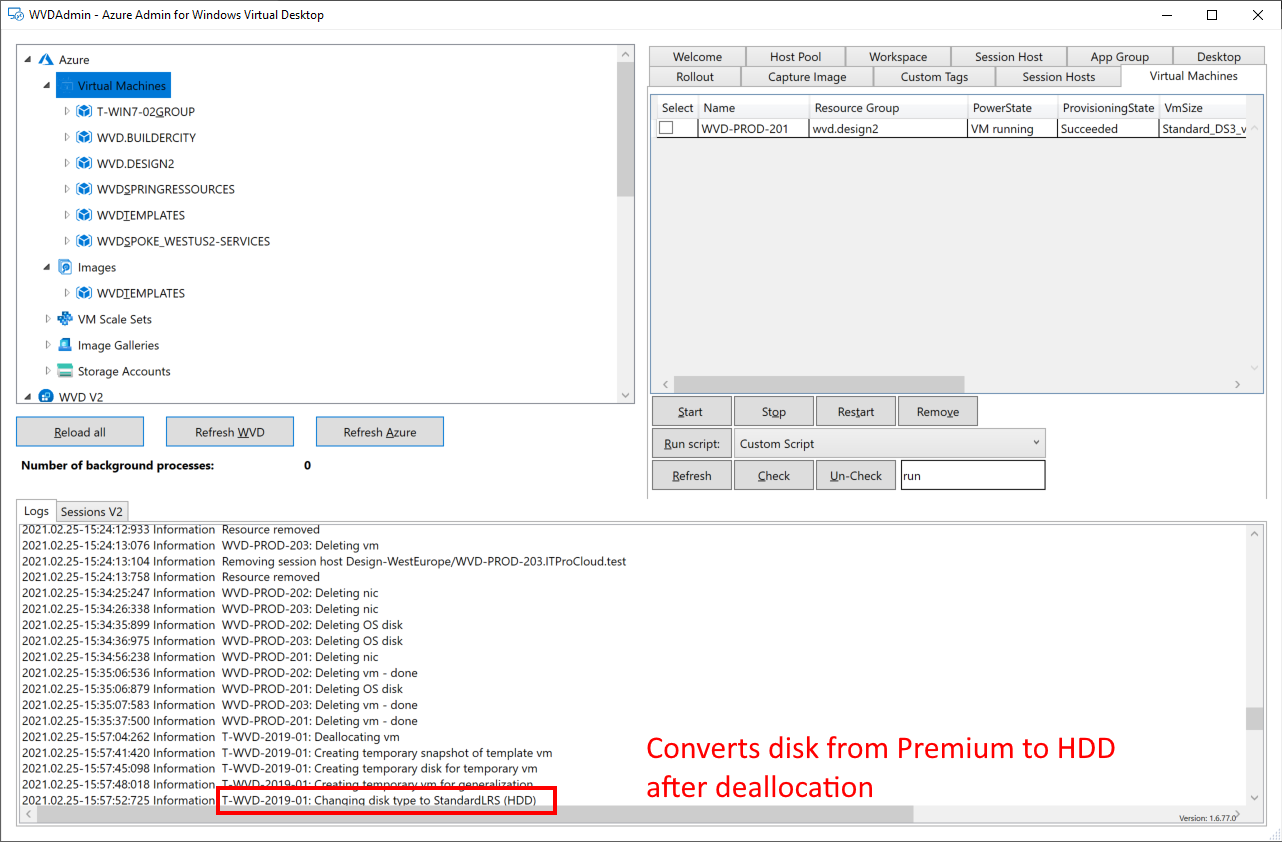The height and width of the screenshot is (842, 1282).
Task: Expand the WVD.BUILDERCITY node
Action: click(x=66, y=138)
